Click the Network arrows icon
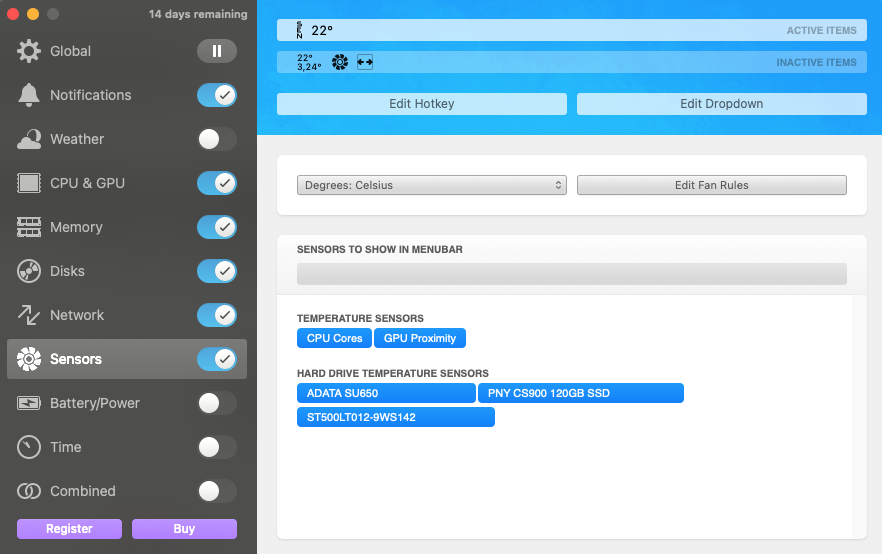882x554 pixels. click(29, 315)
